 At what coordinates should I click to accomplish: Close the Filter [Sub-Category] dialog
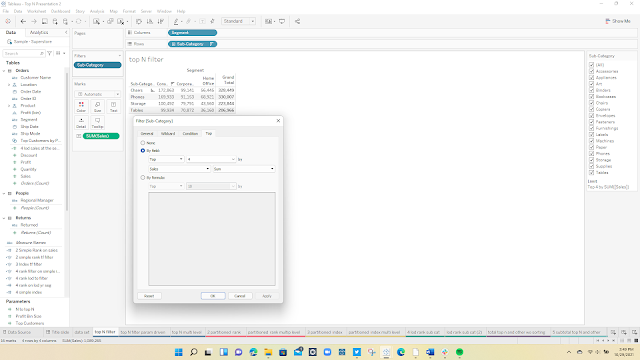point(278,121)
